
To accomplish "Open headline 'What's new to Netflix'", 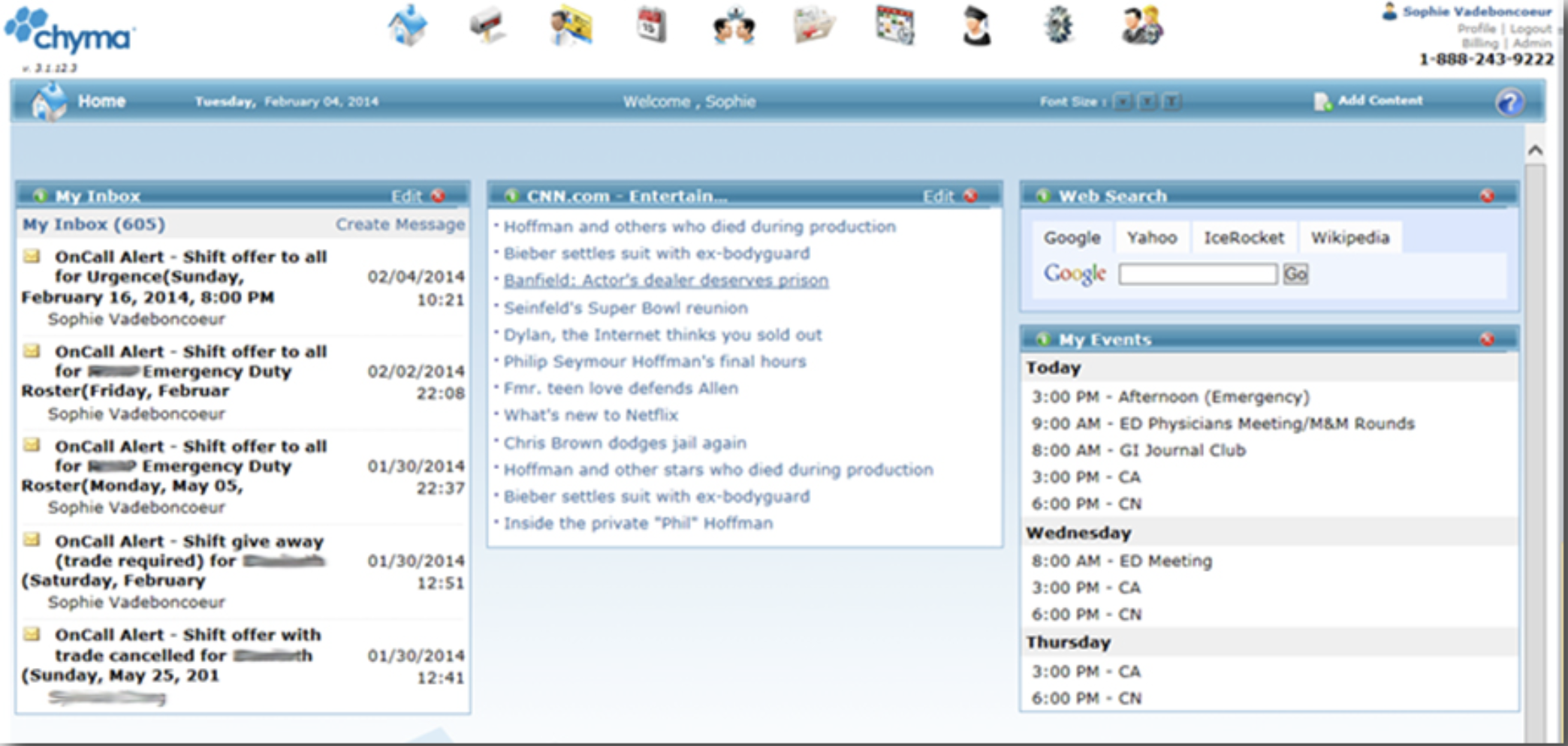I will 591,415.
